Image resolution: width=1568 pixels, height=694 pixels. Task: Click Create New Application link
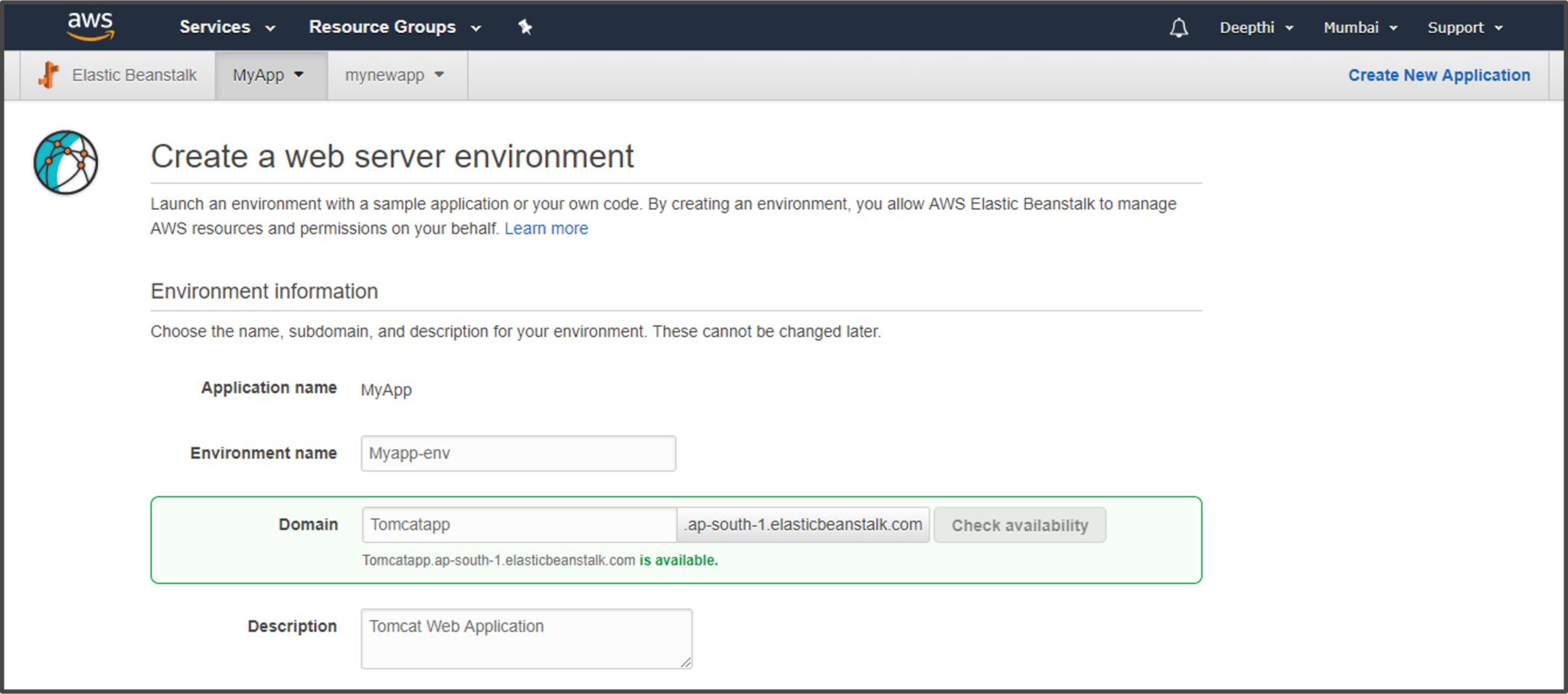point(1439,75)
